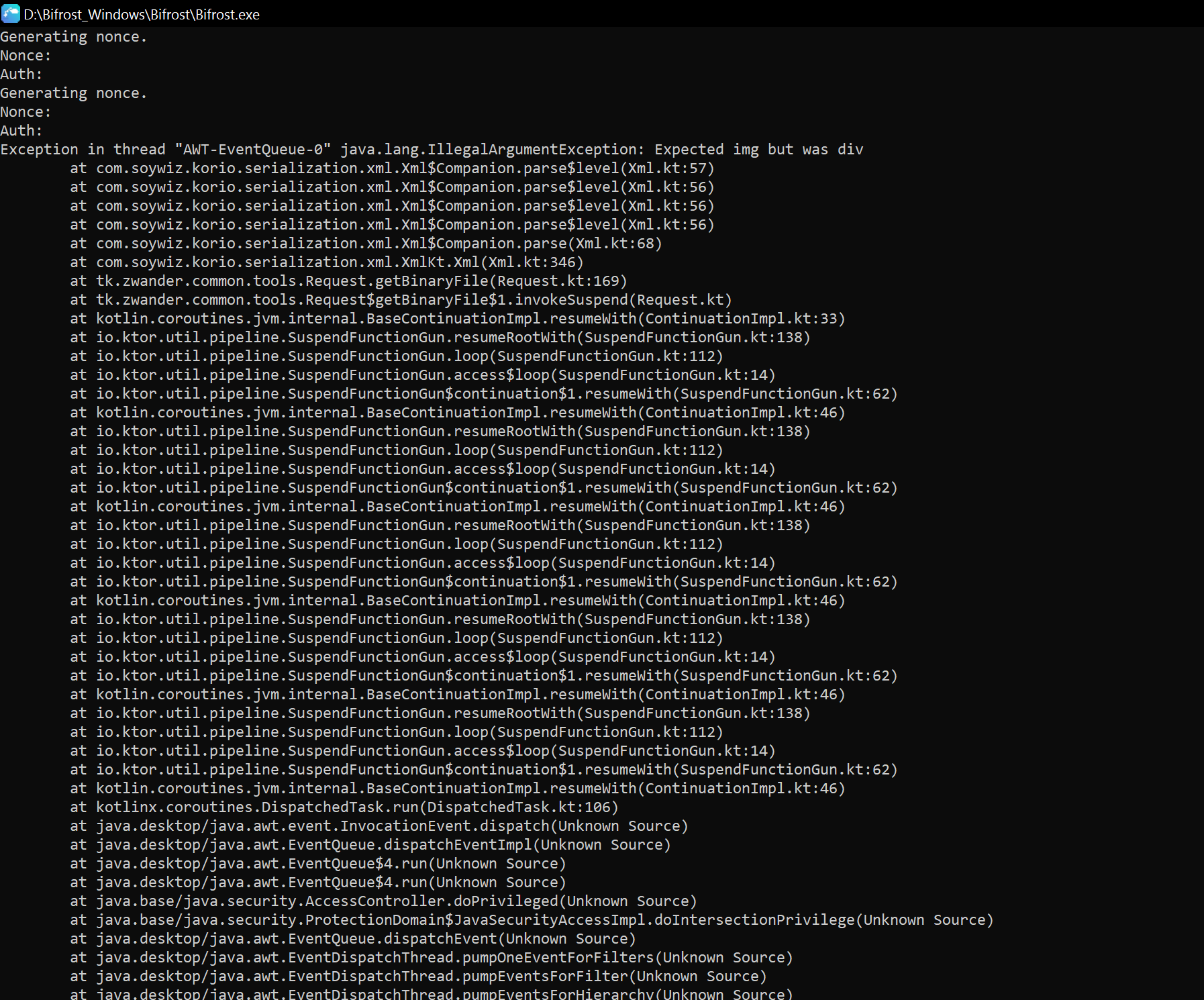Select the doIntersectionPrivilege stack trace line
Viewport: 1204px width, 1000px height.
click(x=530, y=919)
